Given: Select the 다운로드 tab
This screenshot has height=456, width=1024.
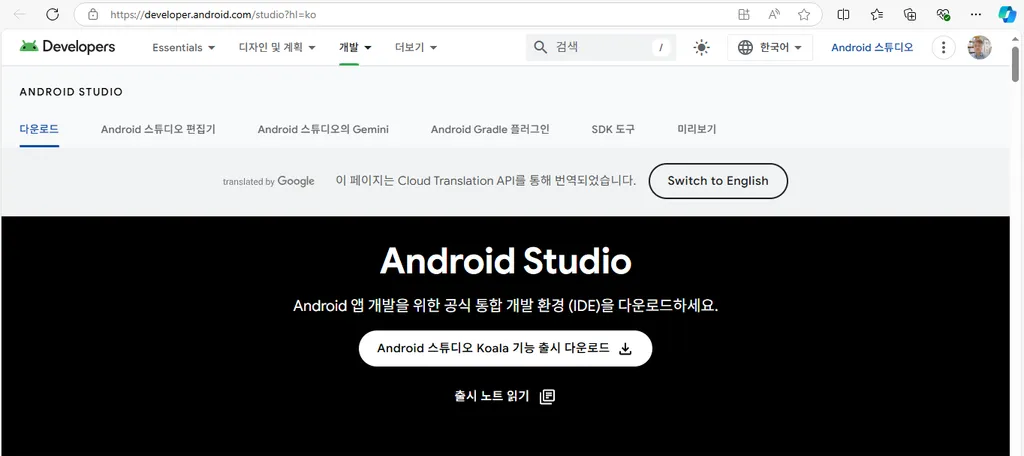Looking at the screenshot, I should tap(39, 129).
